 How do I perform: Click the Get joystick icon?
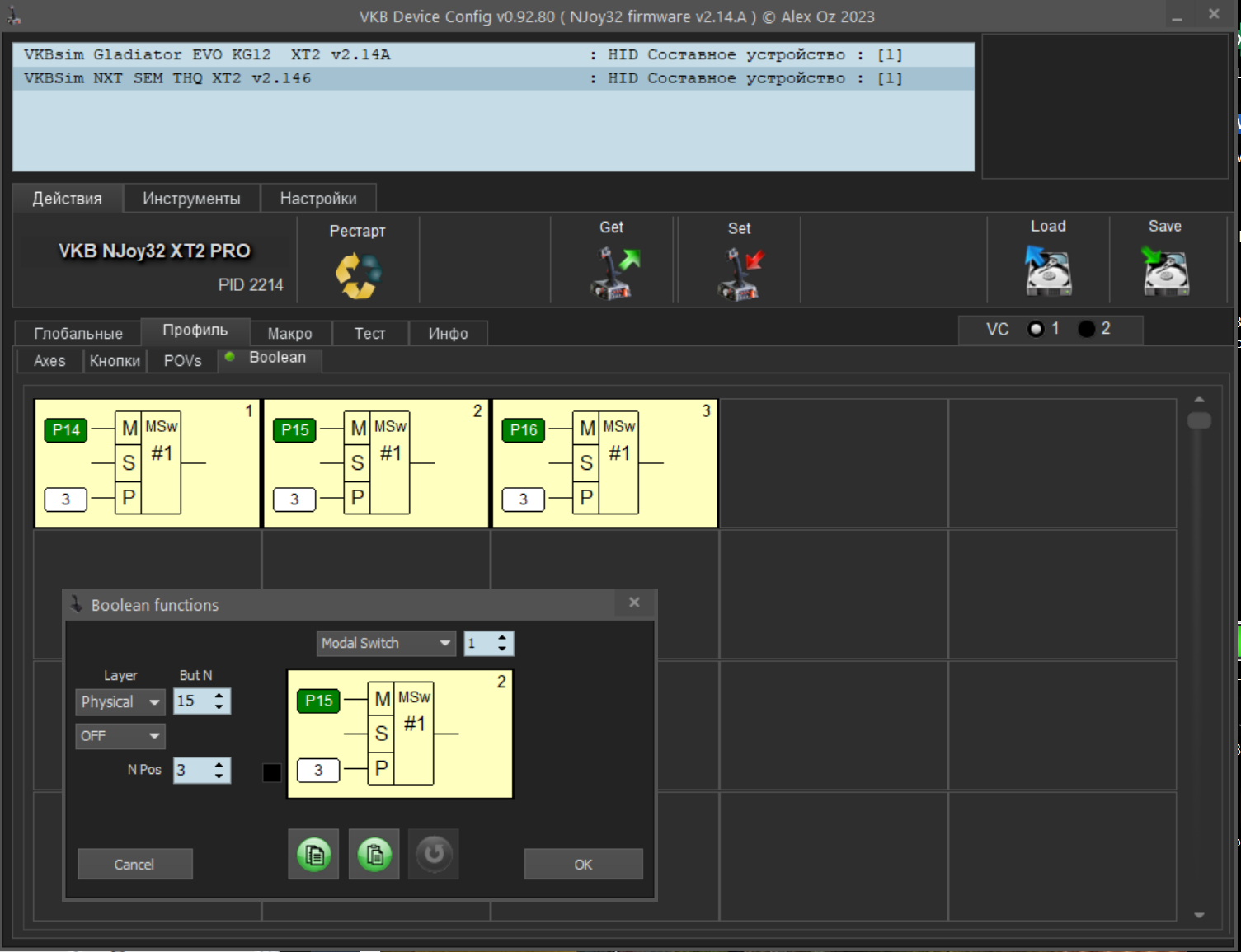pos(614,273)
